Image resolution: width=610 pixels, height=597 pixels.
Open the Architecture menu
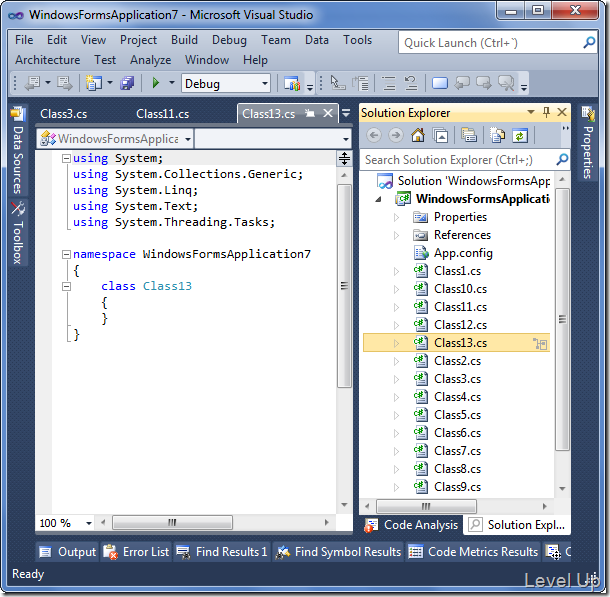pos(48,60)
